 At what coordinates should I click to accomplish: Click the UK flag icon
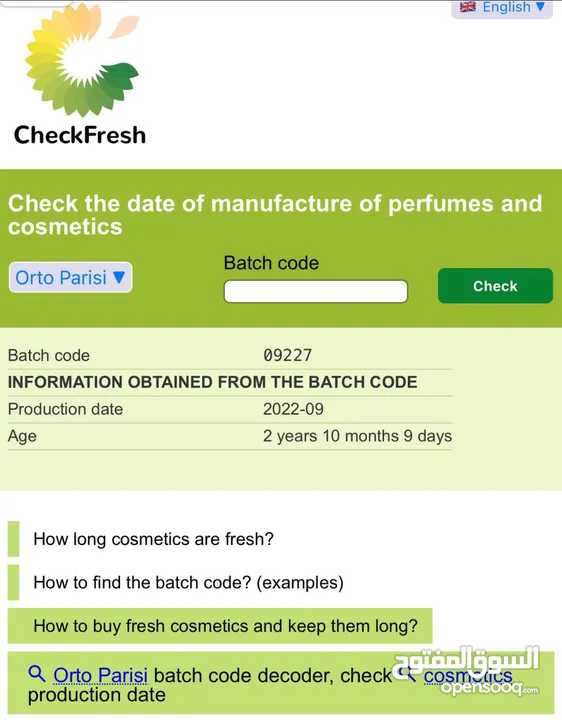click(468, 6)
